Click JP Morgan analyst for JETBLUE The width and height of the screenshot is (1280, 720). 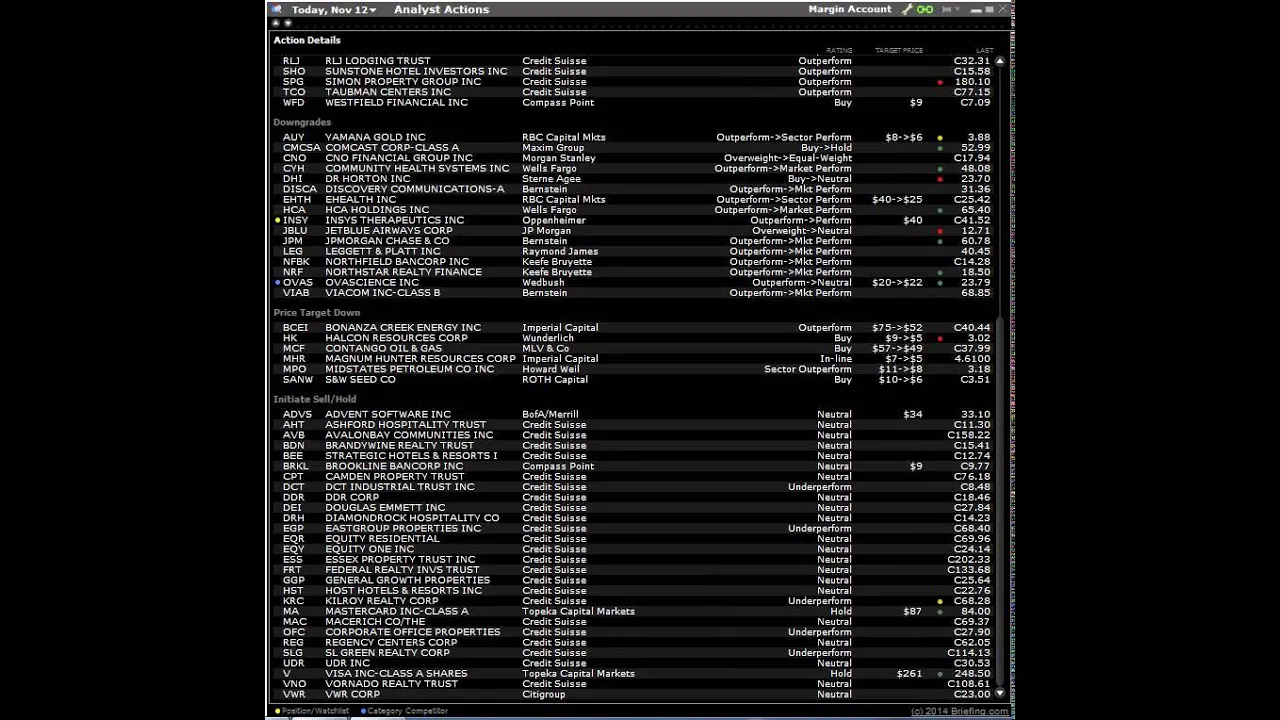tap(547, 231)
